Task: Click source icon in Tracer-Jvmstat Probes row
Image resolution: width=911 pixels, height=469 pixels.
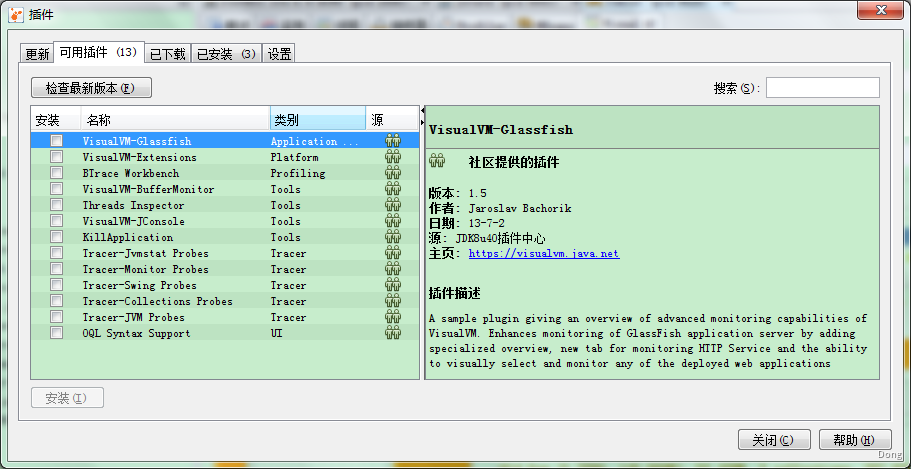Action: point(393,253)
